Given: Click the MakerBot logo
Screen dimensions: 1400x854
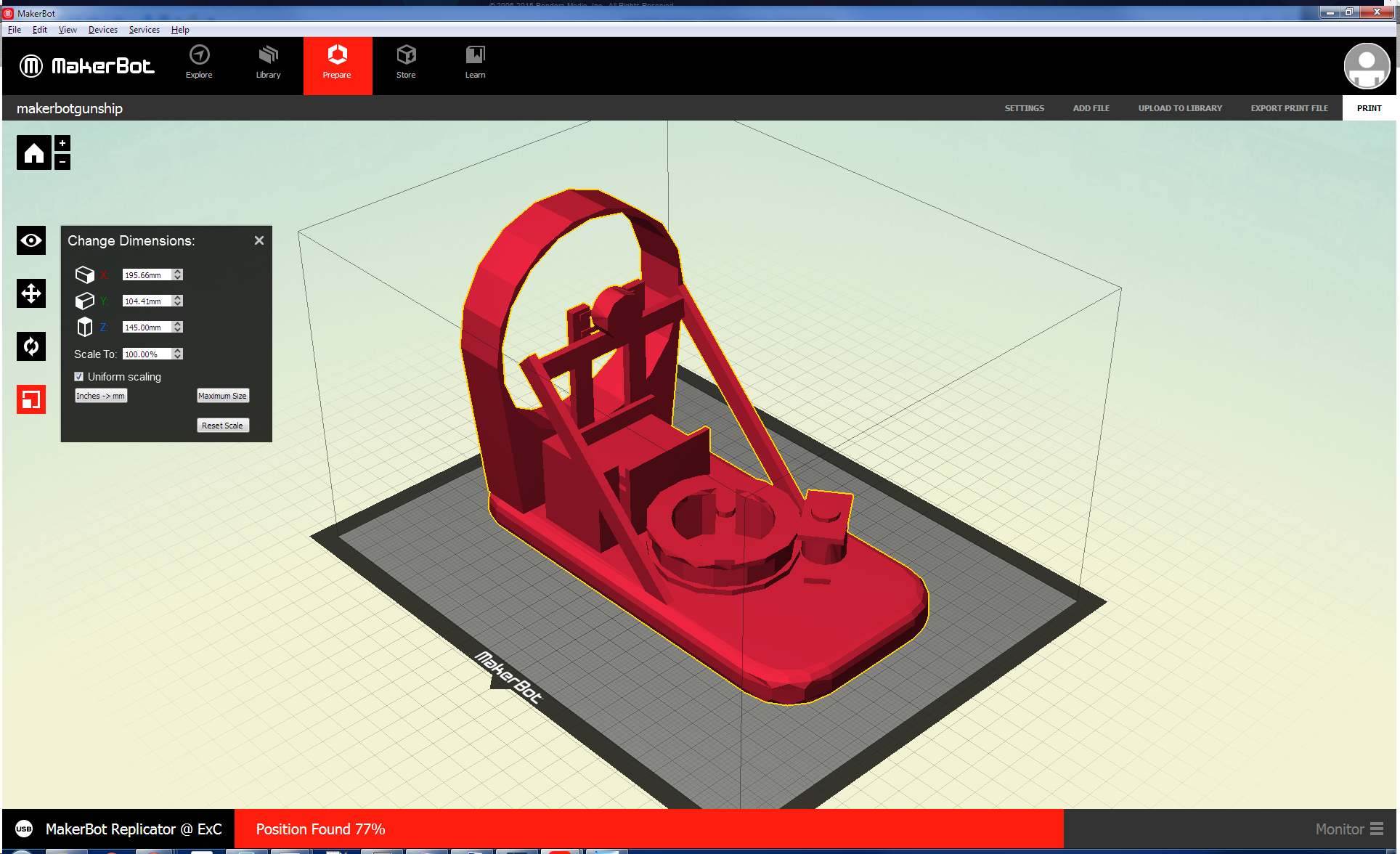Looking at the screenshot, I should (x=86, y=66).
